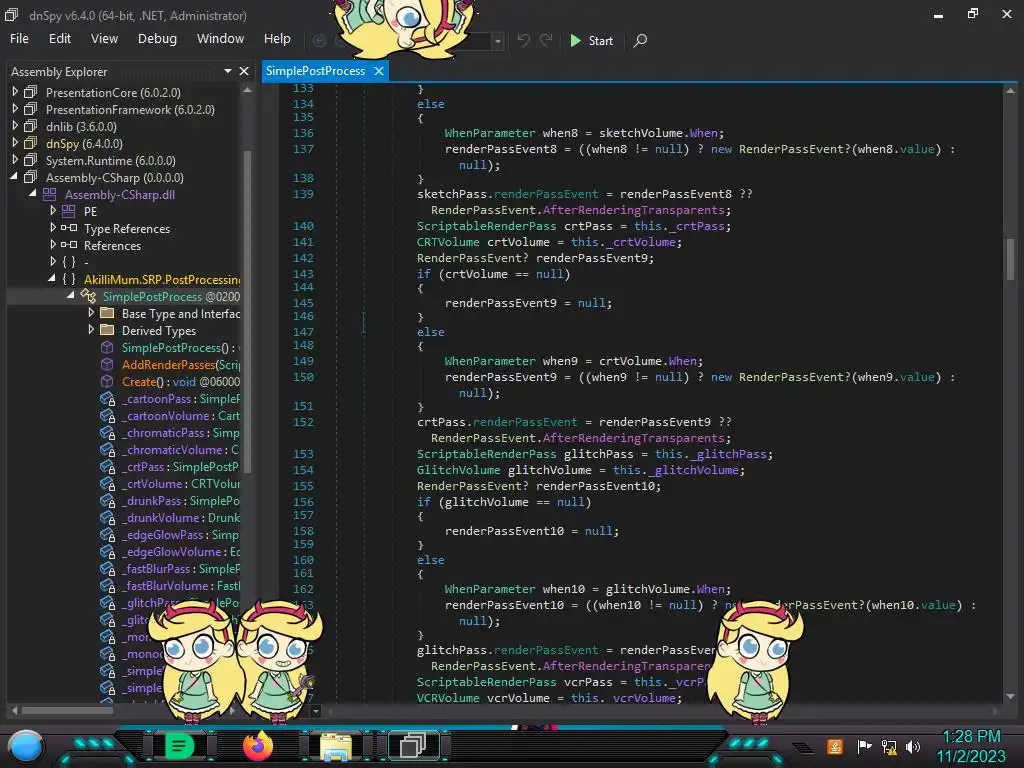Open the Assembly Explorer panel options dropdown

pyautogui.click(x=228, y=71)
